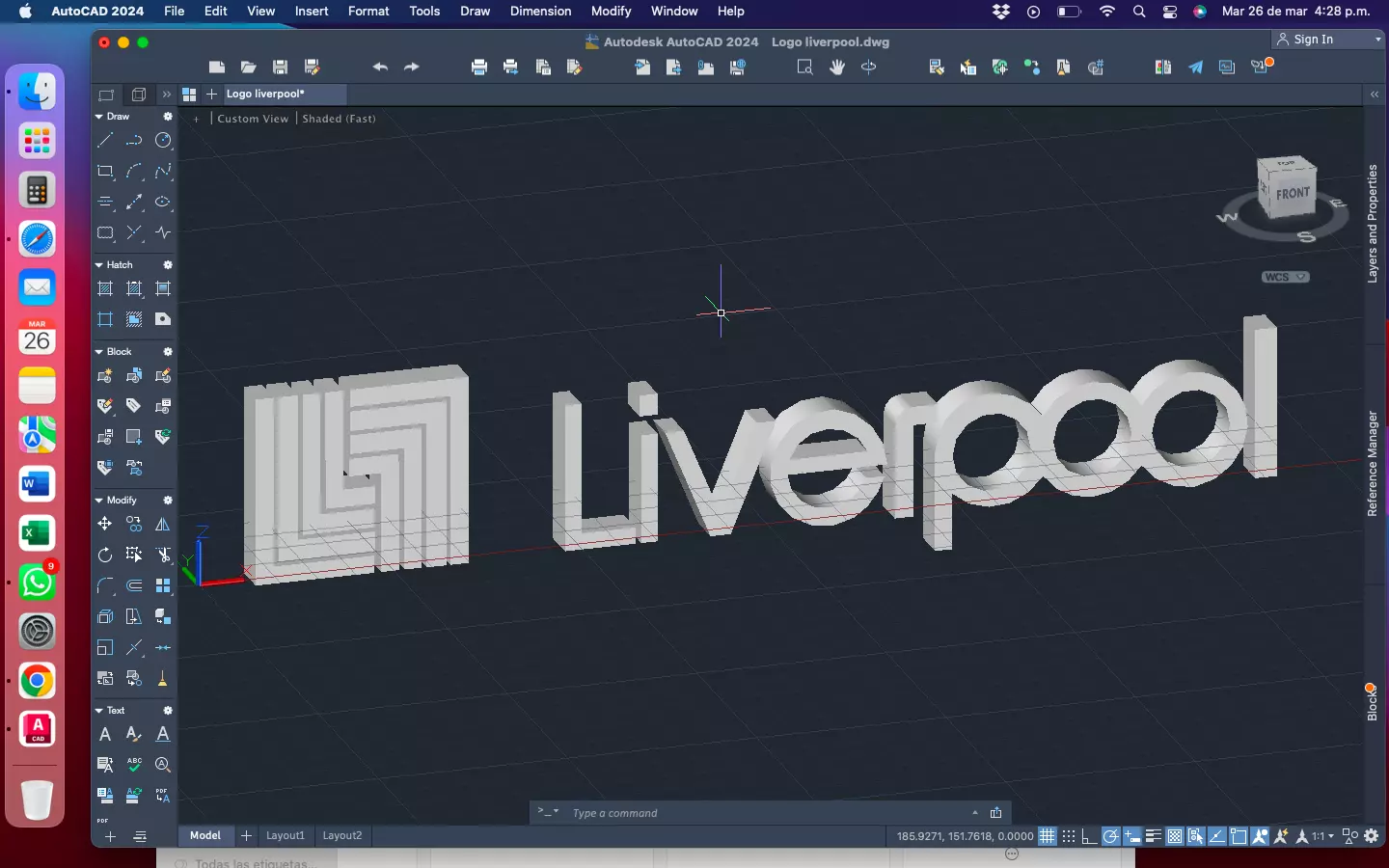Image resolution: width=1389 pixels, height=868 pixels.
Task: Collapse the Draw panel section
Action: 99,117
